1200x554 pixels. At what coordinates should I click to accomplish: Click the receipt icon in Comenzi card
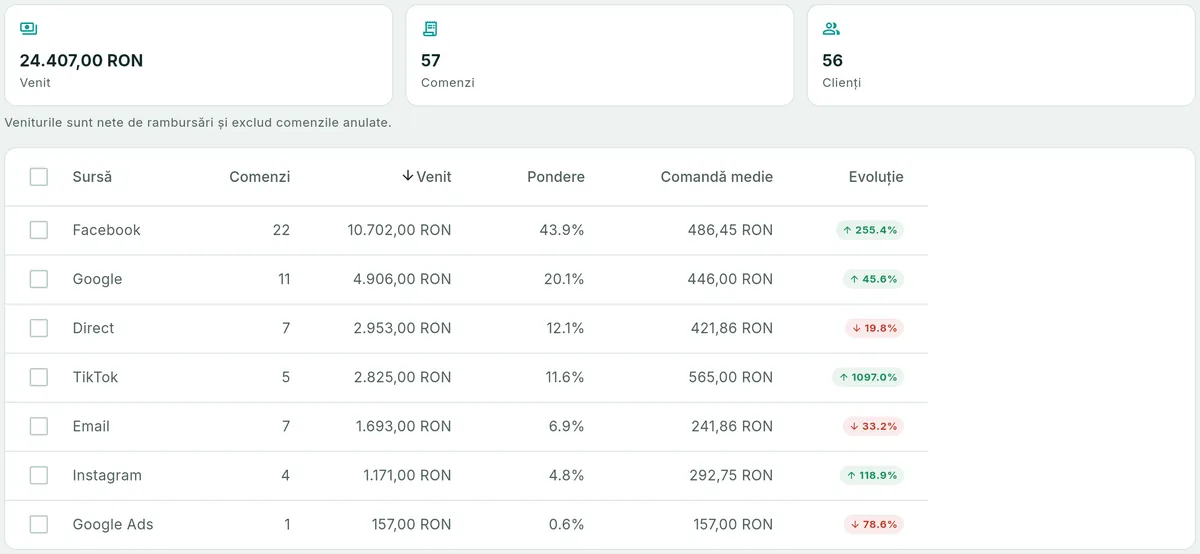[x=430, y=29]
